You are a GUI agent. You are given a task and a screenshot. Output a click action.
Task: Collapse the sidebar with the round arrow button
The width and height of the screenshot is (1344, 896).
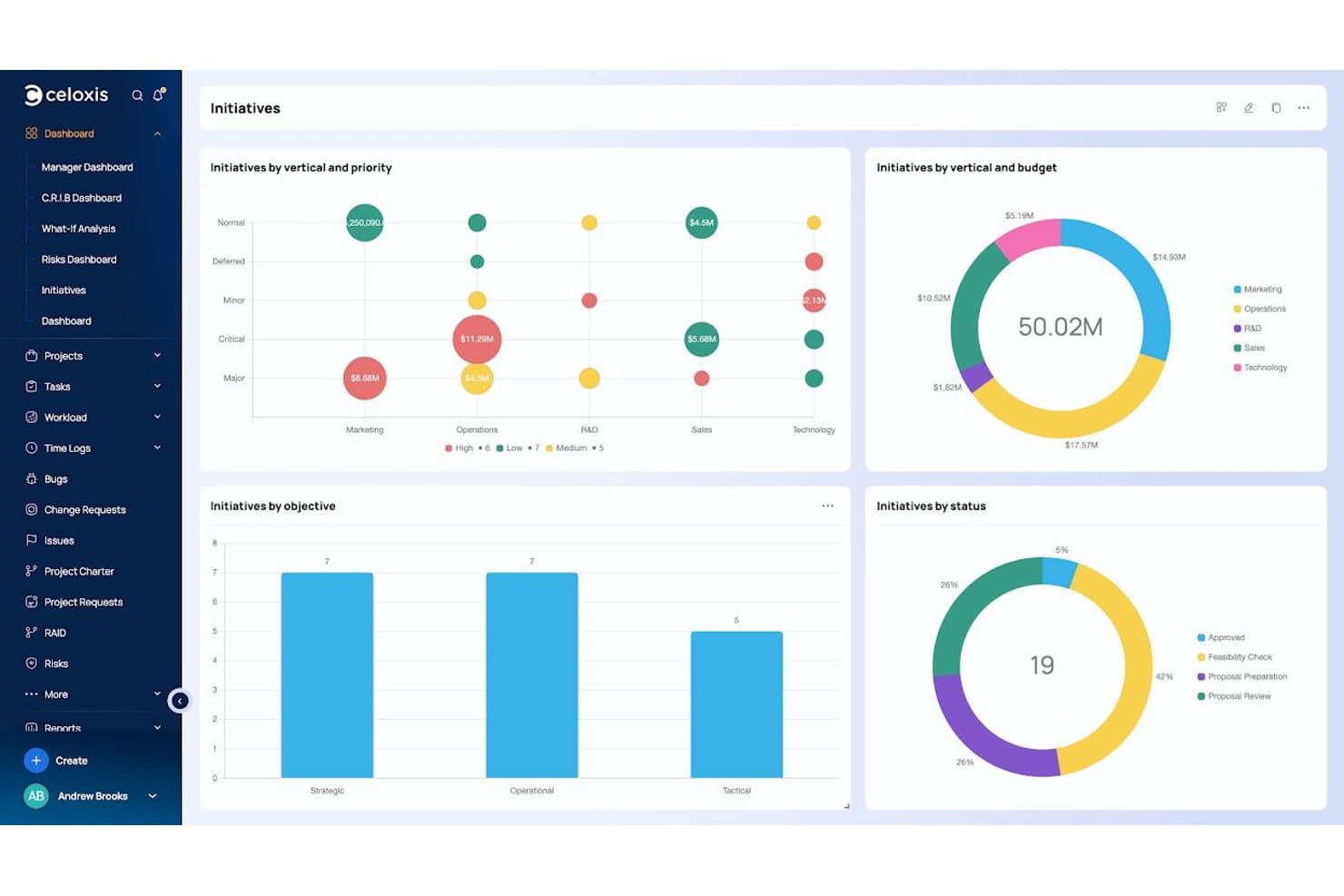[x=180, y=701]
